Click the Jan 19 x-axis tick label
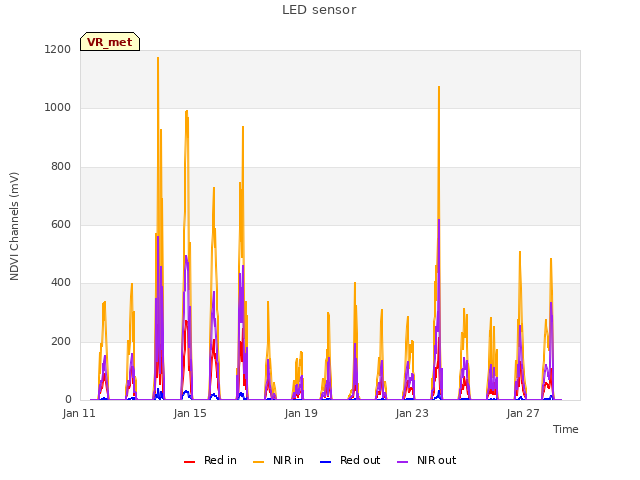 pos(301,413)
